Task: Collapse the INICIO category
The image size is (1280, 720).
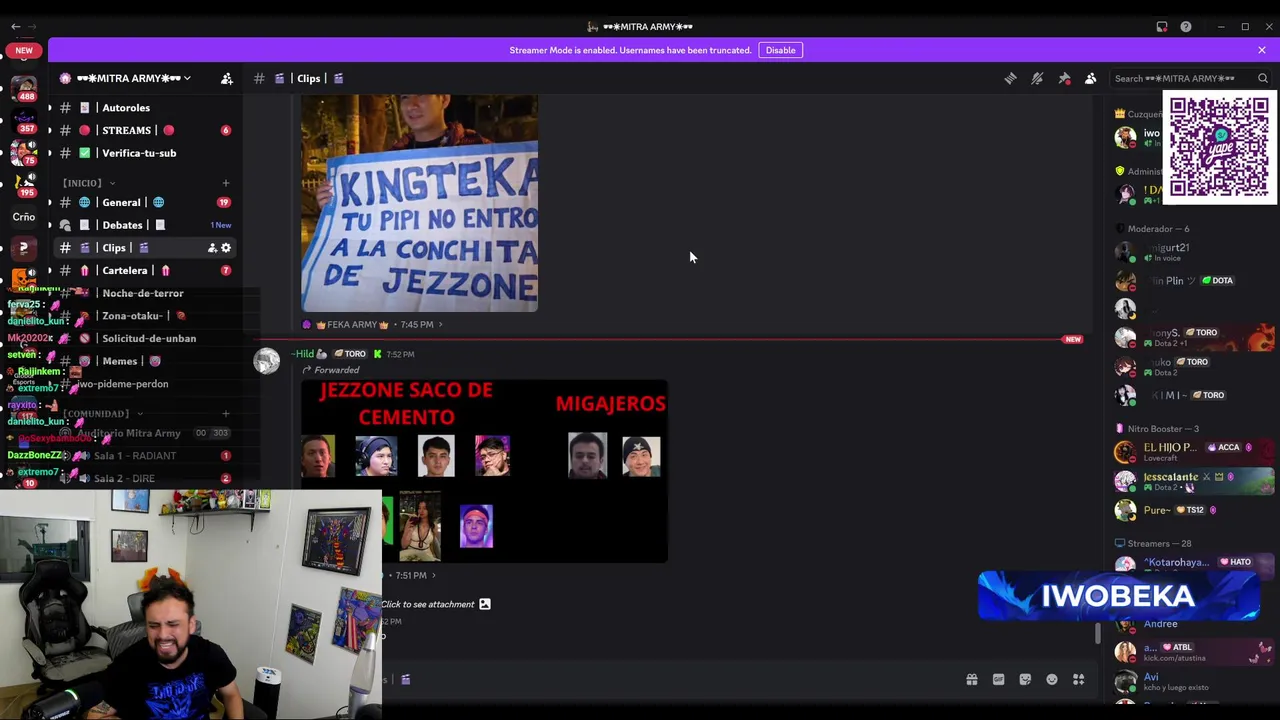Action: click(88, 183)
